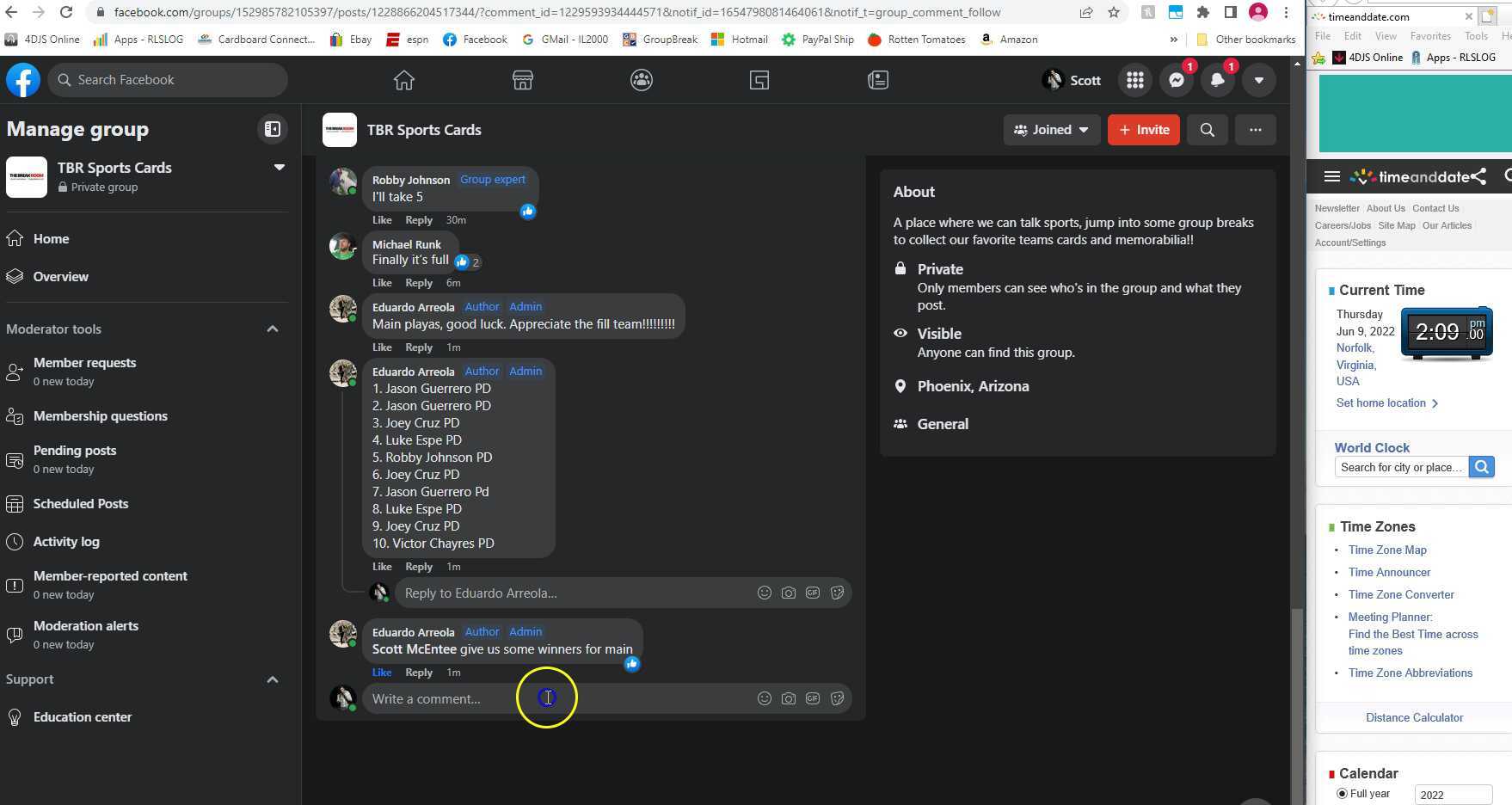Viewport: 1512px width, 805px height.
Task: Click the red Invite button
Action: (1143, 130)
